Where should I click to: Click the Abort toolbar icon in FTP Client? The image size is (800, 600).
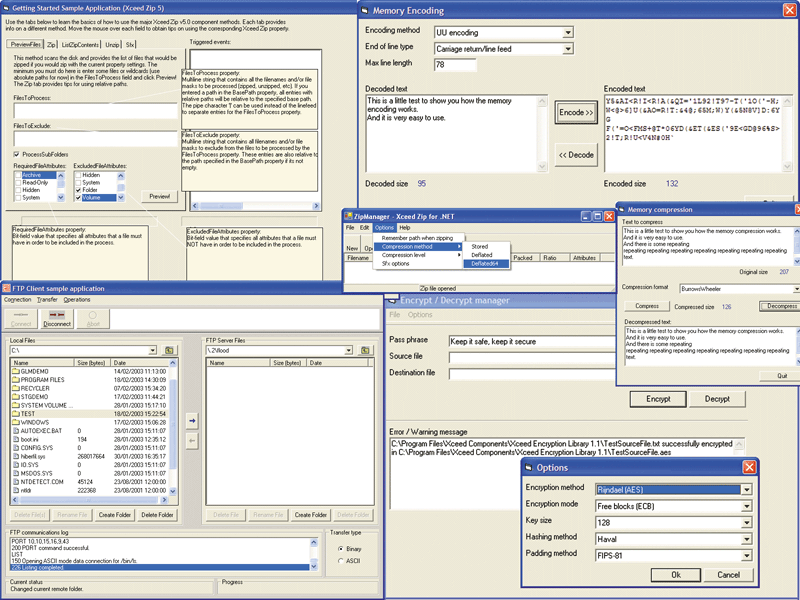(x=93, y=318)
